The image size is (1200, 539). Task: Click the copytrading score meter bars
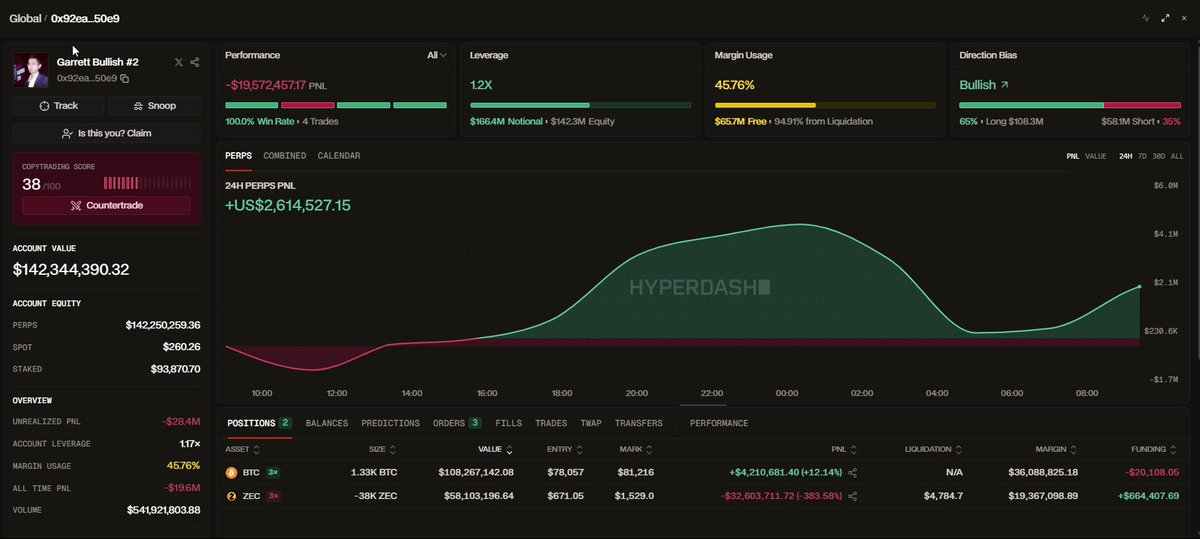coord(146,183)
